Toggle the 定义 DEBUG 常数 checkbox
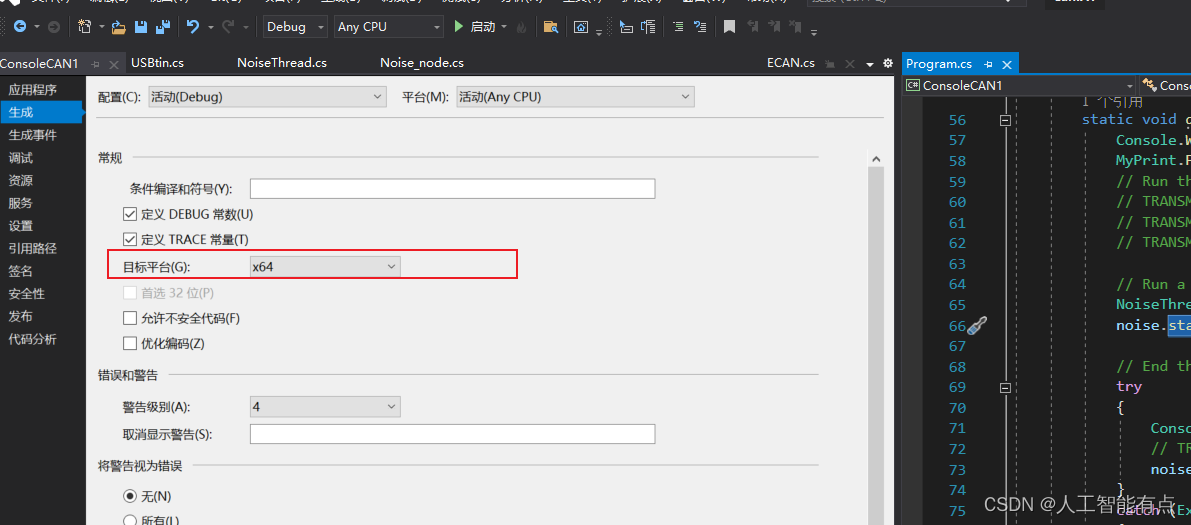This screenshot has height=525, width=1191. coord(128,215)
